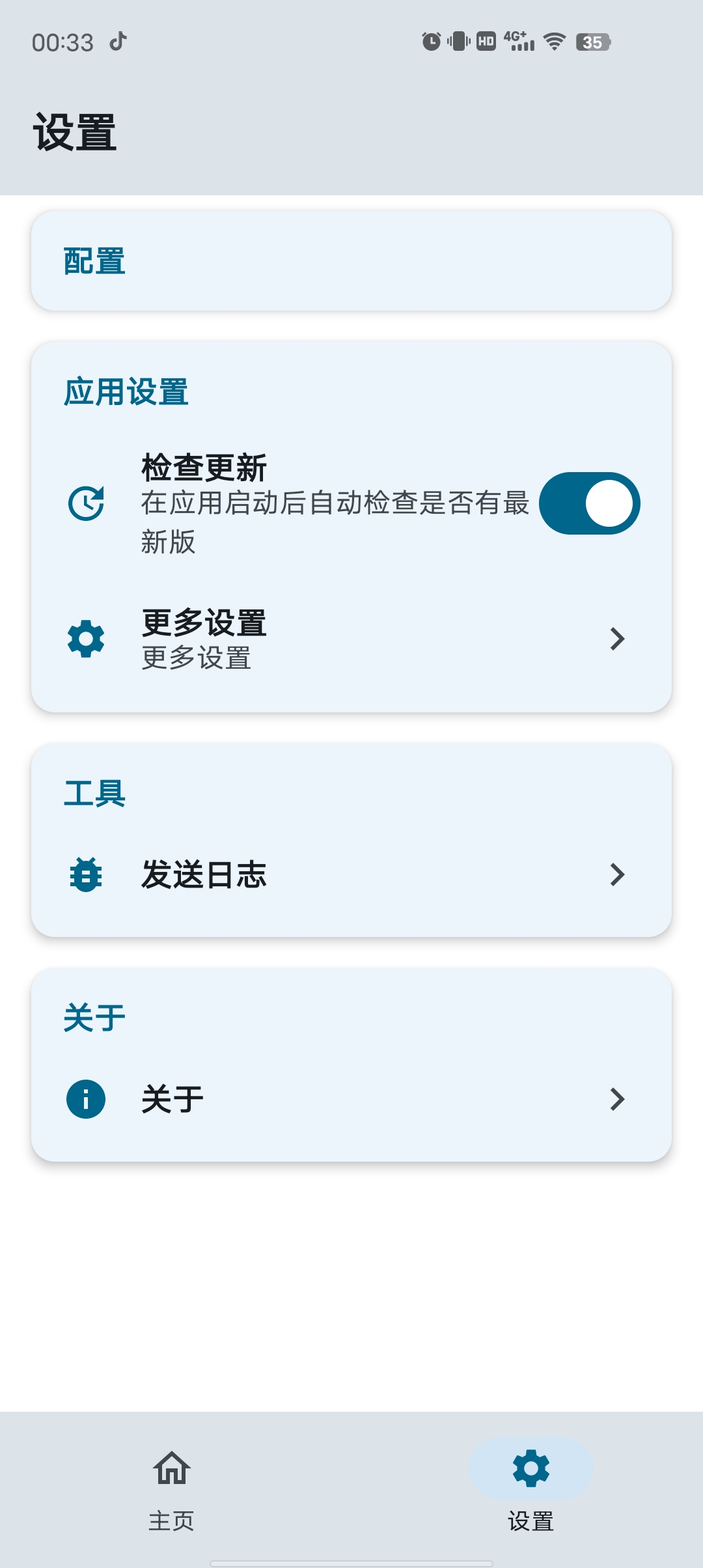Switch to the 主页 tab
The image size is (703, 1568).
(x=172, y=1520)
